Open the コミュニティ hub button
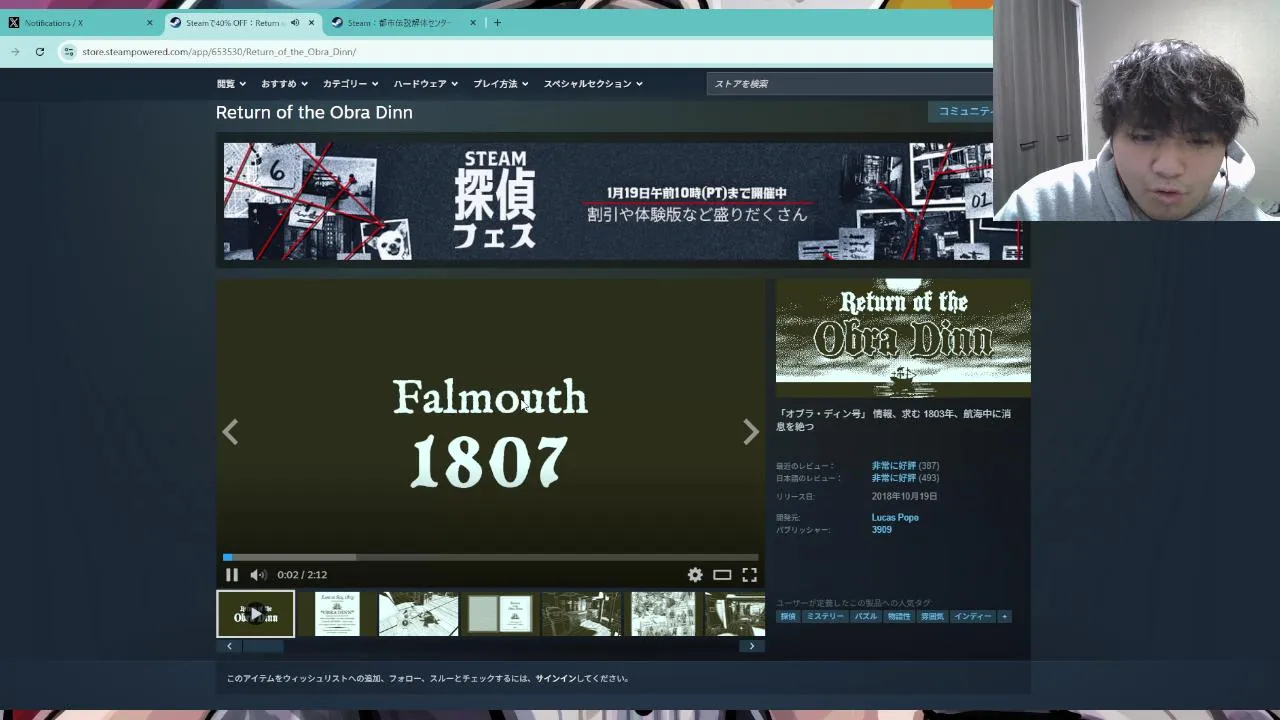Screen dimensions: 1280x720 [961, 111]
